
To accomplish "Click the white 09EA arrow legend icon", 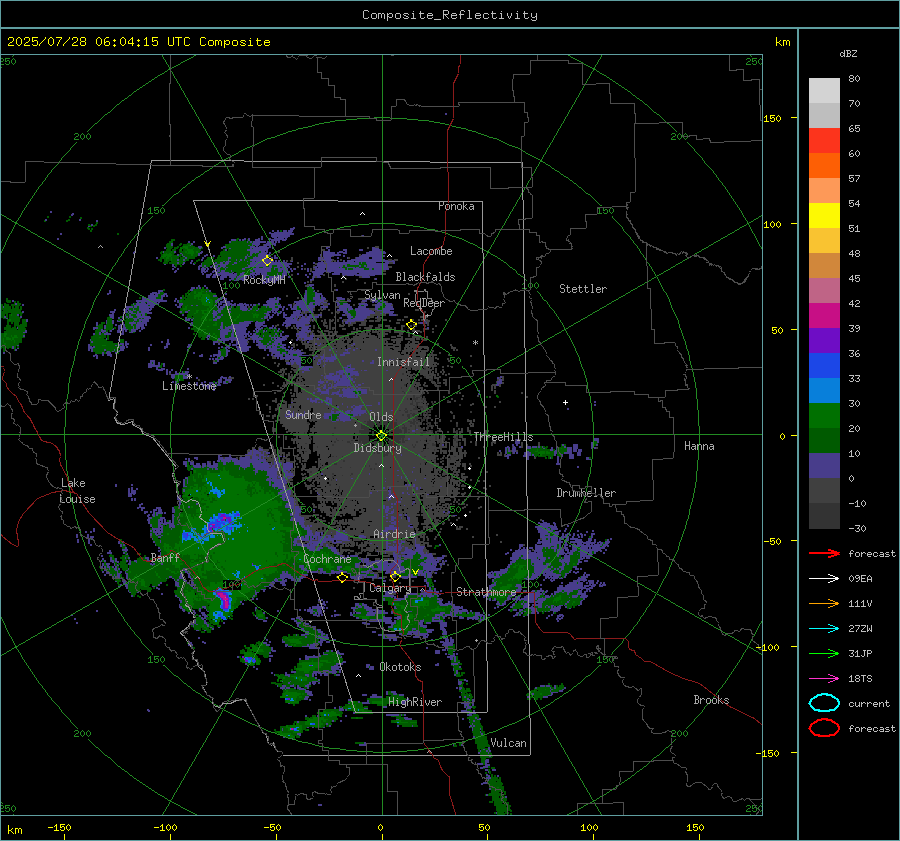I will (824, 578).
